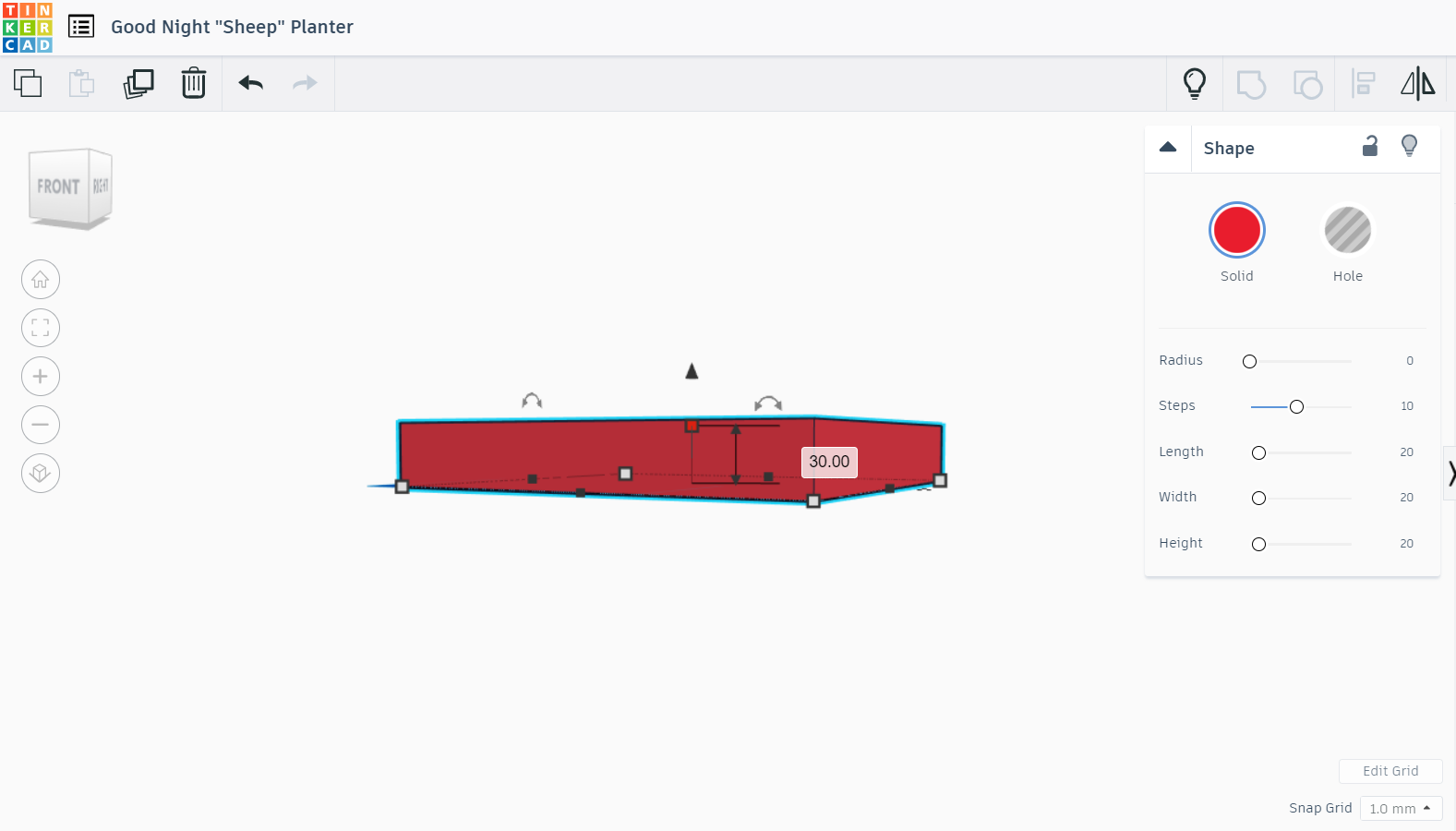Click the Width slider handle
Image resolution: width=1456 pixels, height=831 pixels.
click(1259, 499)
